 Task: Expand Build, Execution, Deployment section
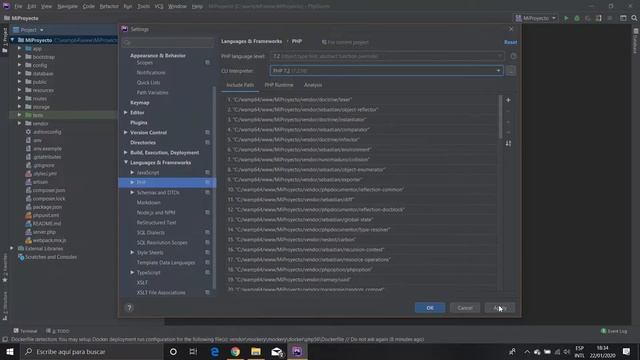click(126, 152)
